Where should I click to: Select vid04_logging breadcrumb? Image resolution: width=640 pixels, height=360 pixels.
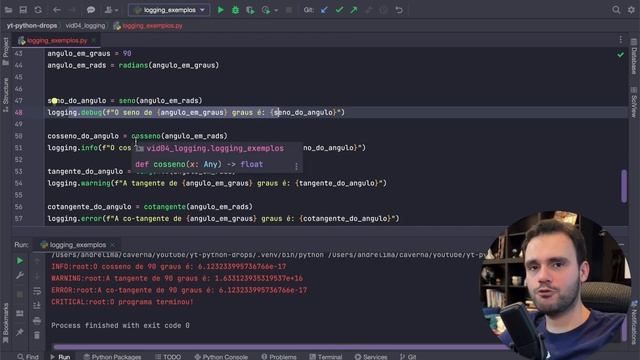tap(85, 25)
